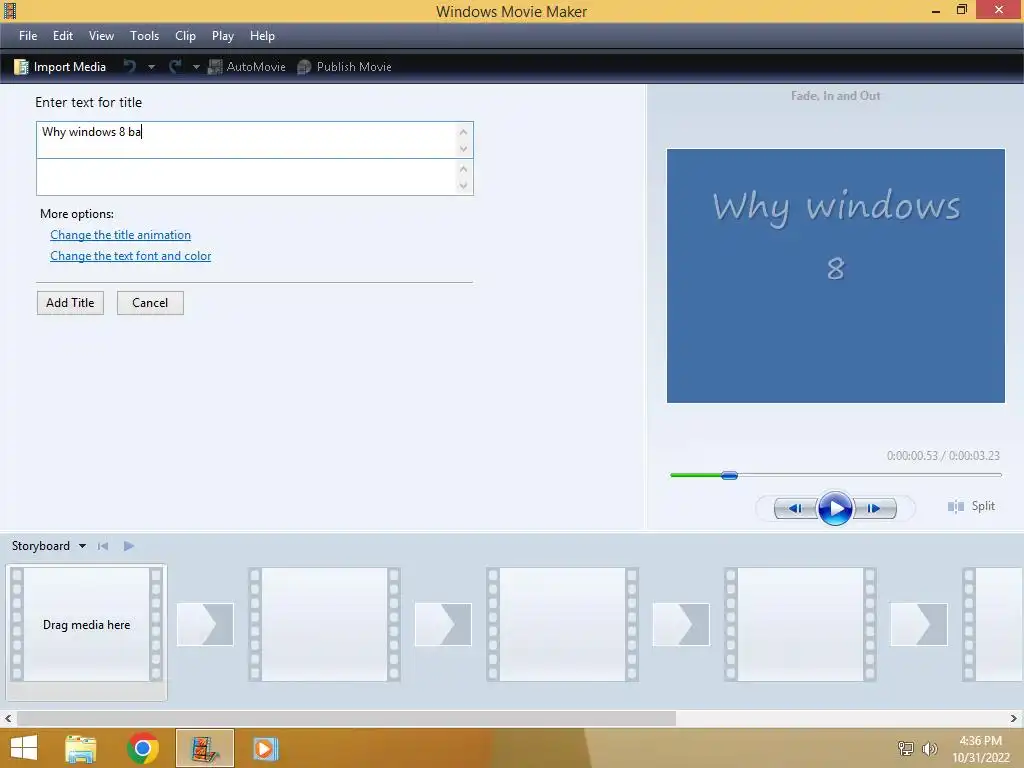Open the Undo history dropdown arrow
1024x768 pixels.
coord(152,67)
